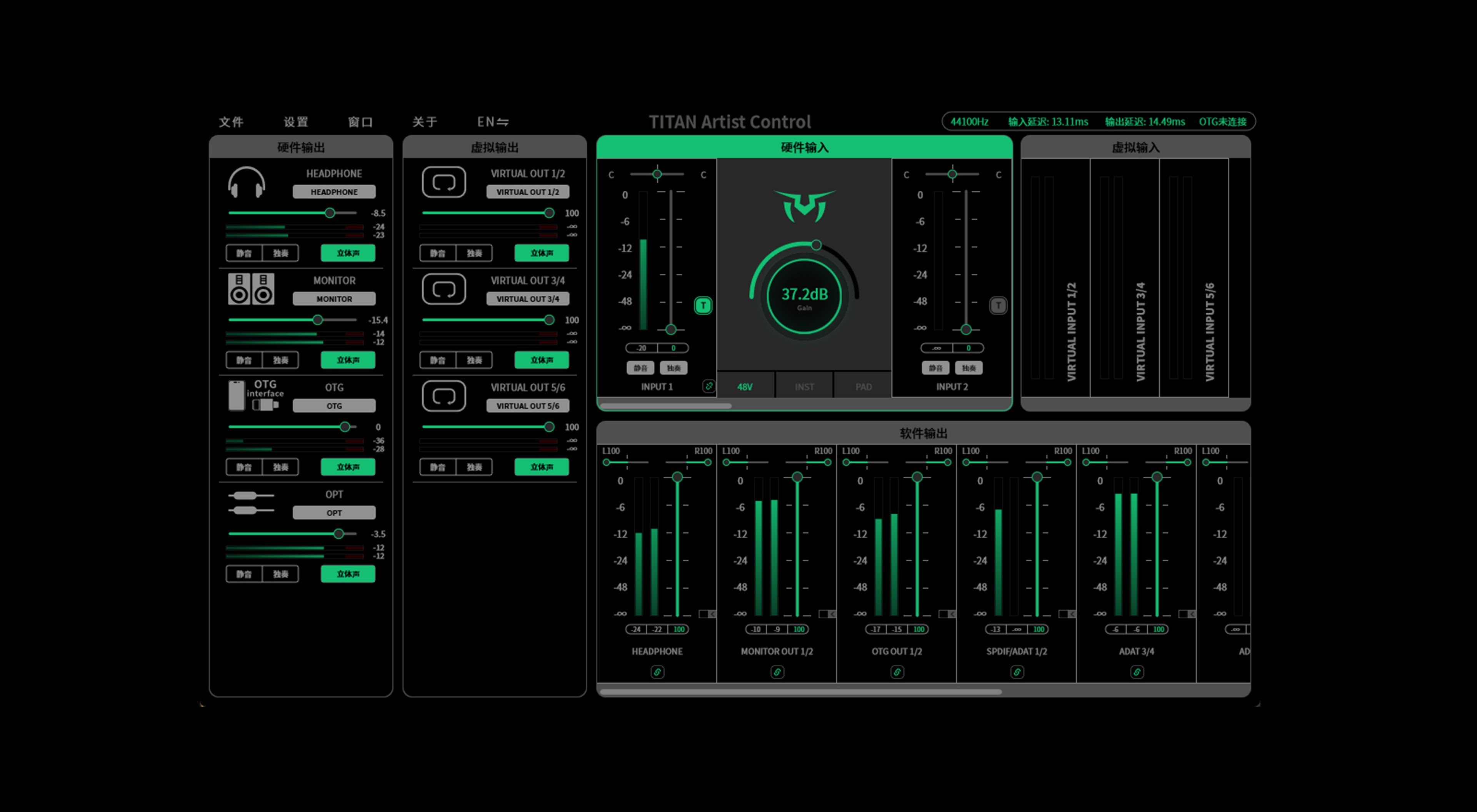Select the 硬件输出 hardware output panel header

(301, 147)
